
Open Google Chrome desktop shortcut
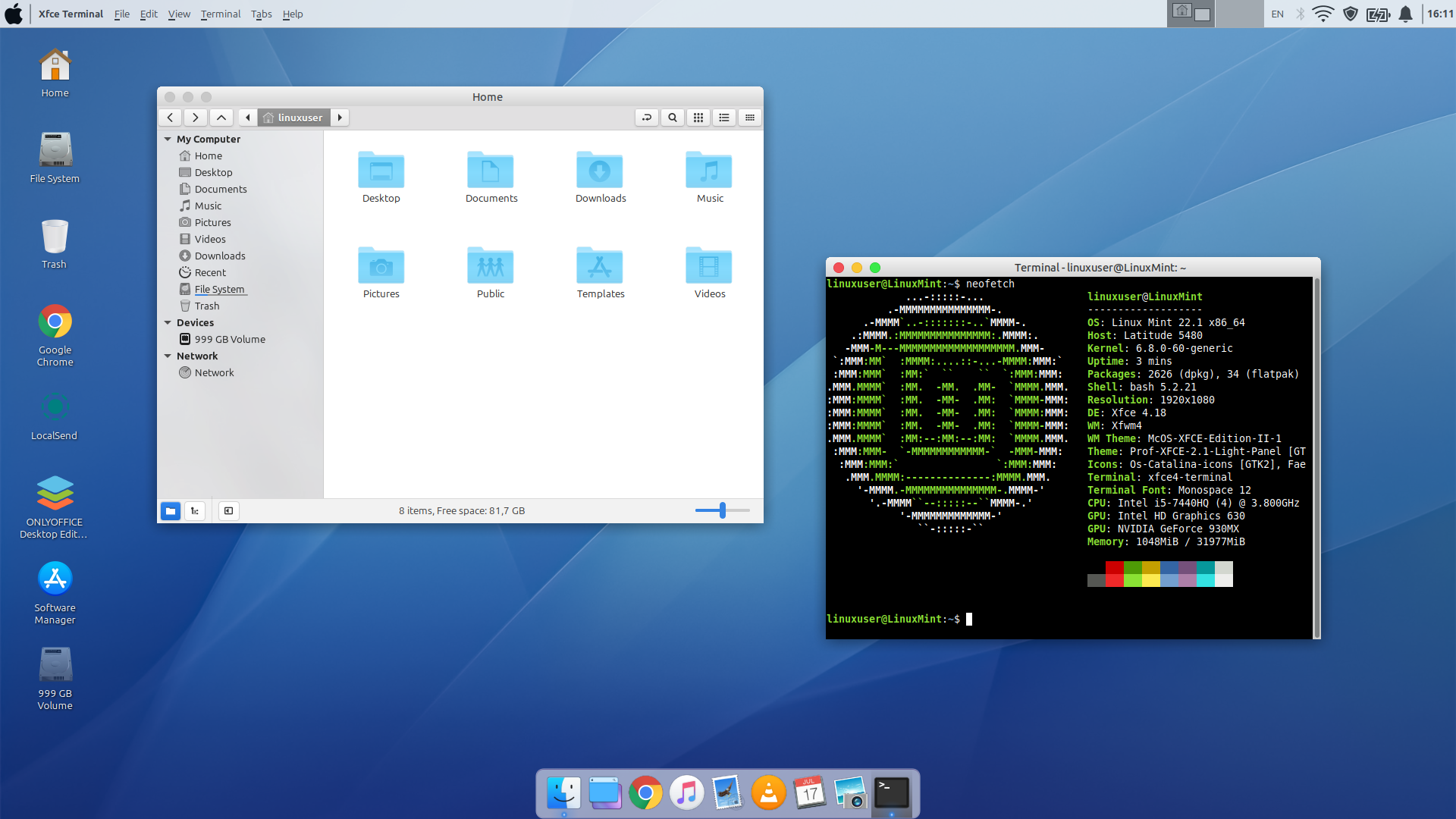pyautogui.click(x=55, y=335)
